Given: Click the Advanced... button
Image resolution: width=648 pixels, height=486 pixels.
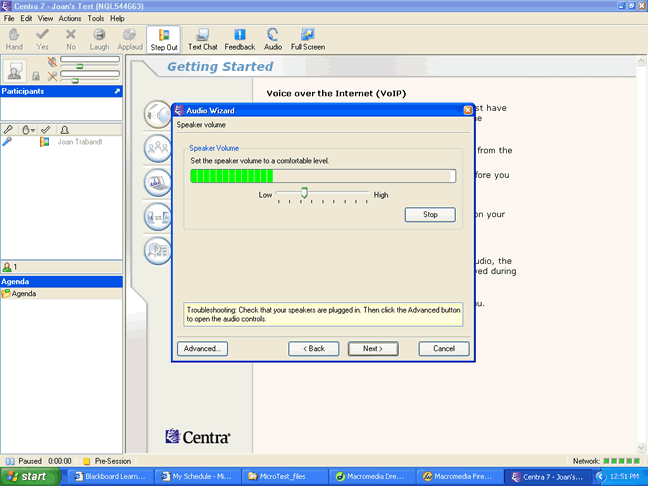Looking at the screenshot, I should coord(202,348).
